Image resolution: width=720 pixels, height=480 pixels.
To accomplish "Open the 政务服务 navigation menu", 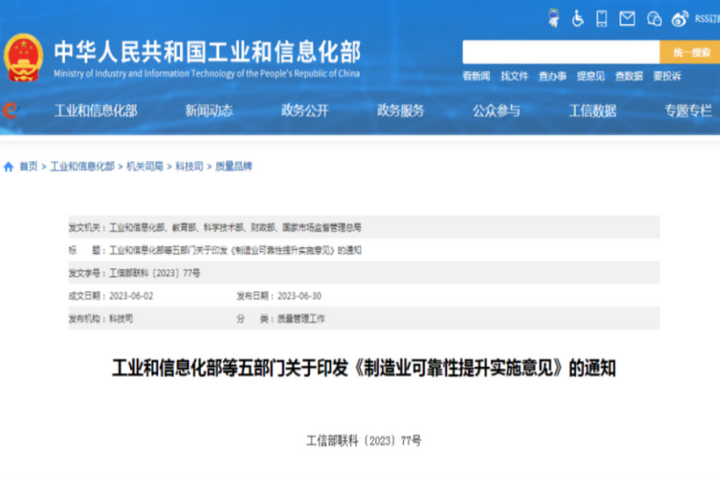I will point(401,111).
